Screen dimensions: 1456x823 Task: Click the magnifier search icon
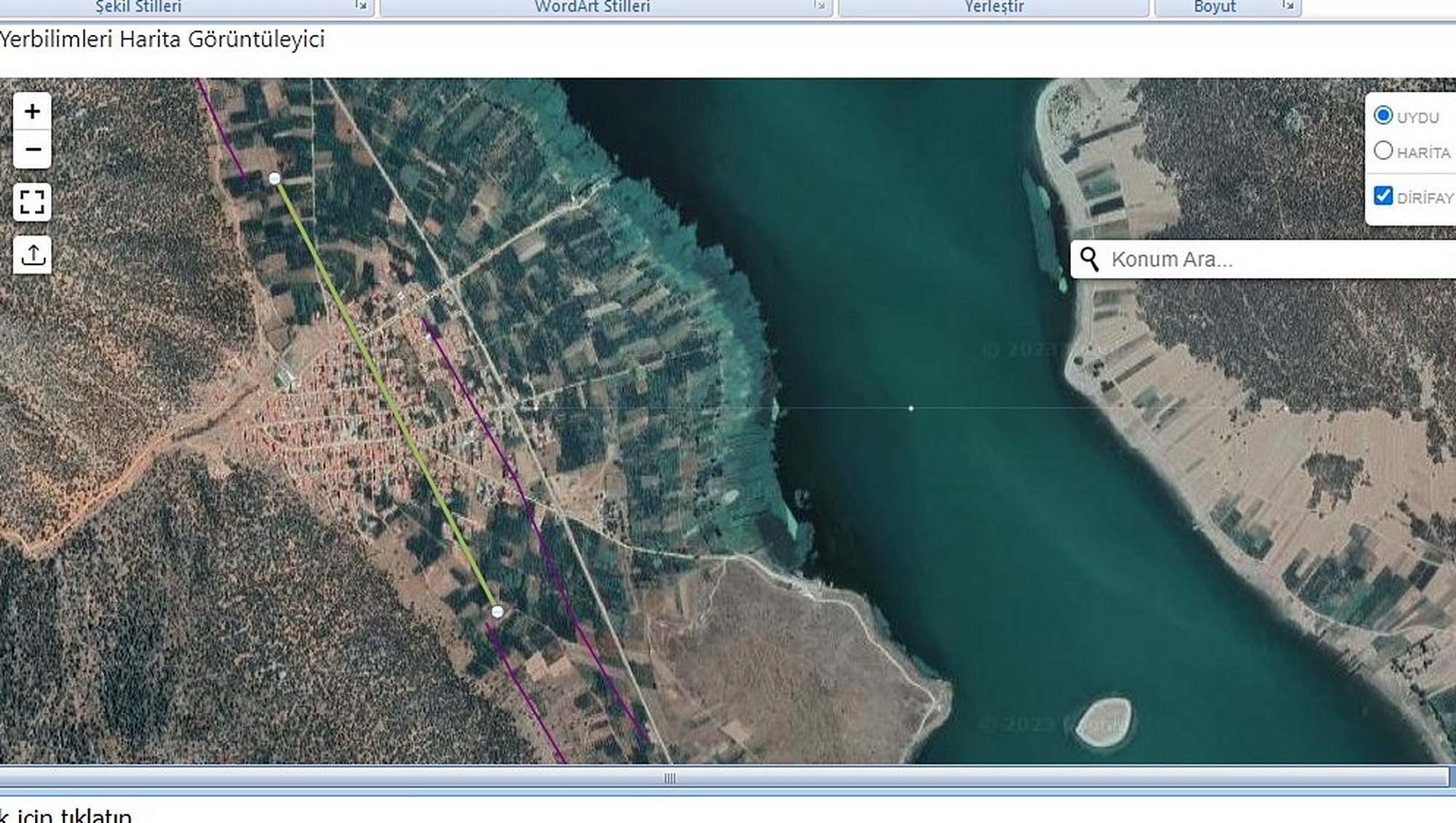coord(1089,259)
